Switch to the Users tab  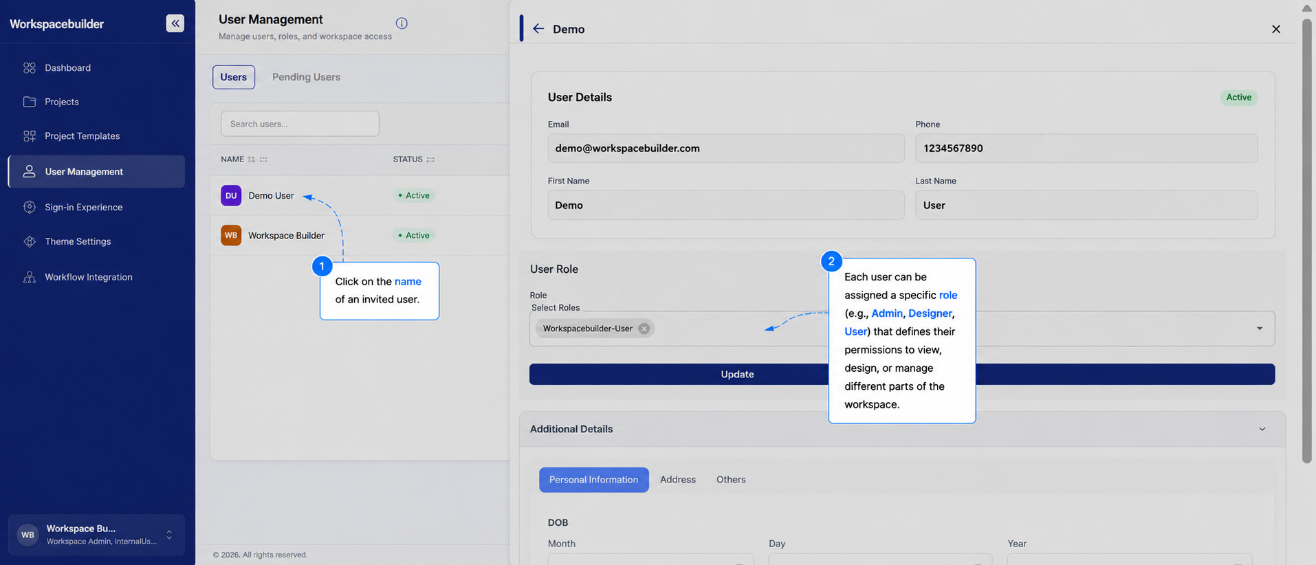click(x=233, y=77)
